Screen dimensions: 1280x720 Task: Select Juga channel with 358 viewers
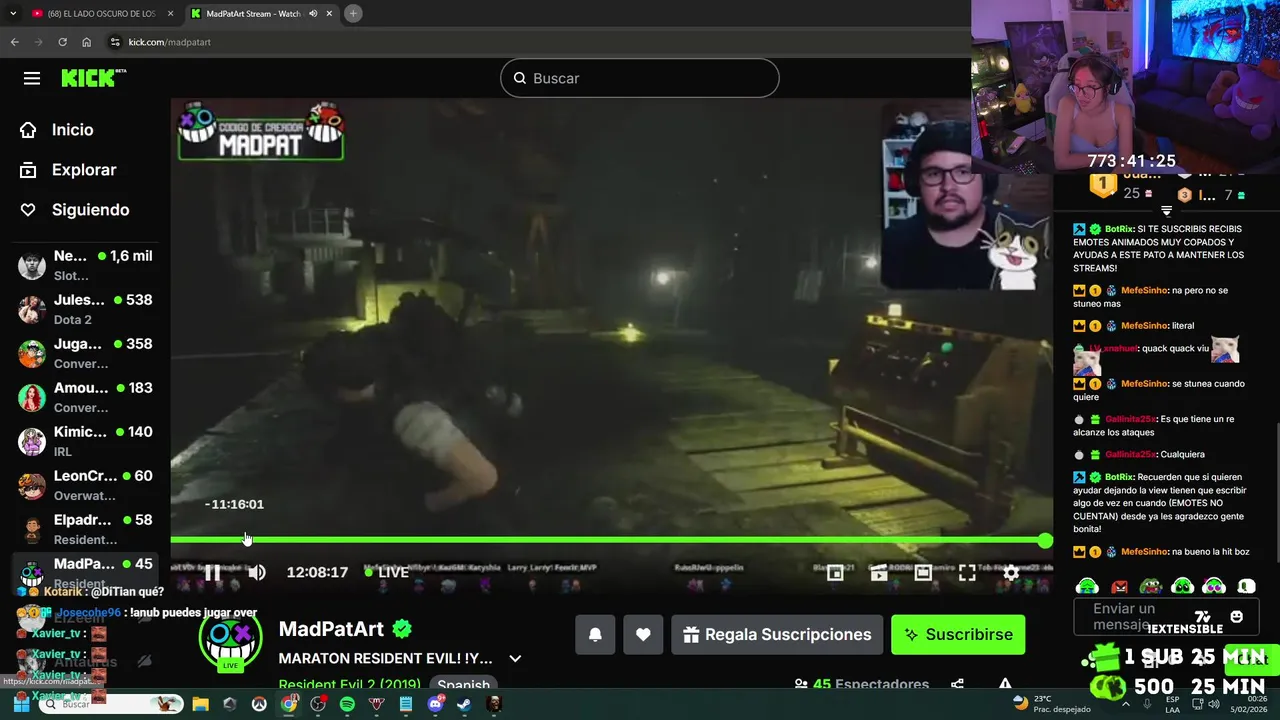(86, 353)
